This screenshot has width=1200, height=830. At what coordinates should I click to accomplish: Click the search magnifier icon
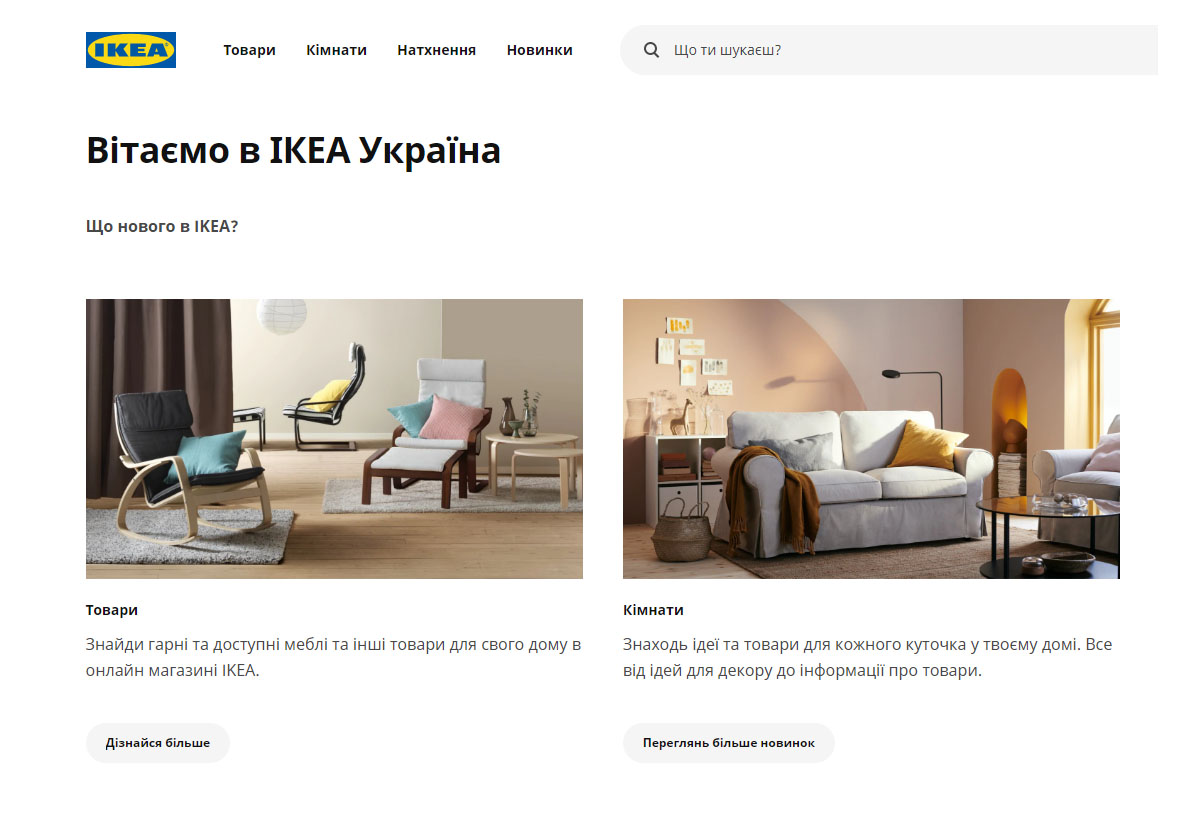[652, 50]
